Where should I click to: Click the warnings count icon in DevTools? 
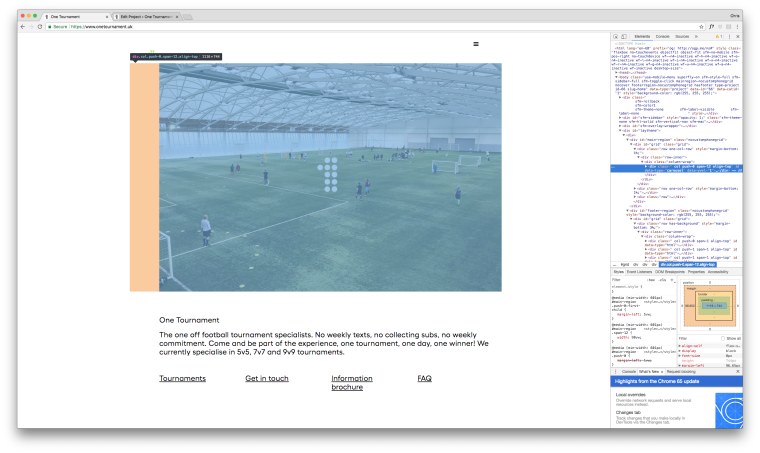pyautogui.click(x=719, y=36)
